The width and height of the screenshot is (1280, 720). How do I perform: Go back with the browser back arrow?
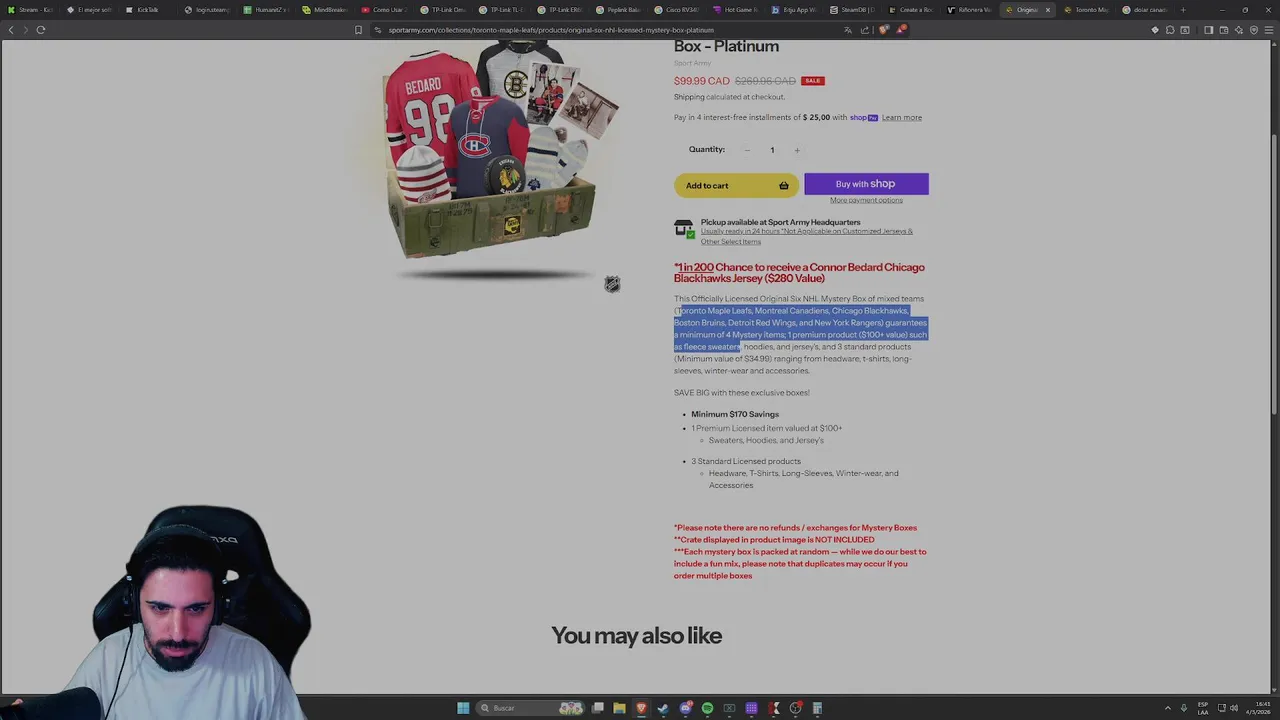11,30
